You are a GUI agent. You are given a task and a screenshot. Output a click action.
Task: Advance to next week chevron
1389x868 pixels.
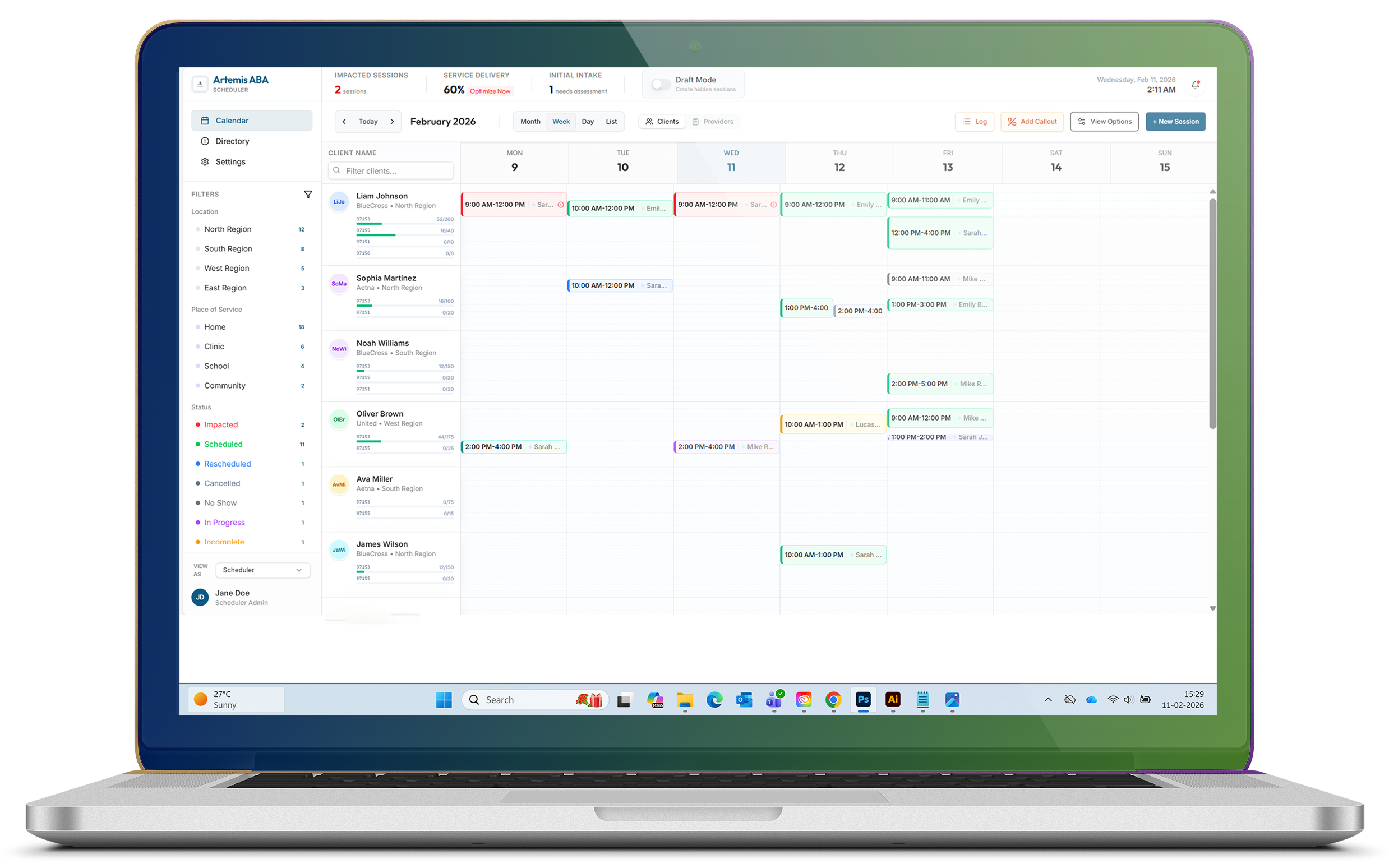(392, 122)
